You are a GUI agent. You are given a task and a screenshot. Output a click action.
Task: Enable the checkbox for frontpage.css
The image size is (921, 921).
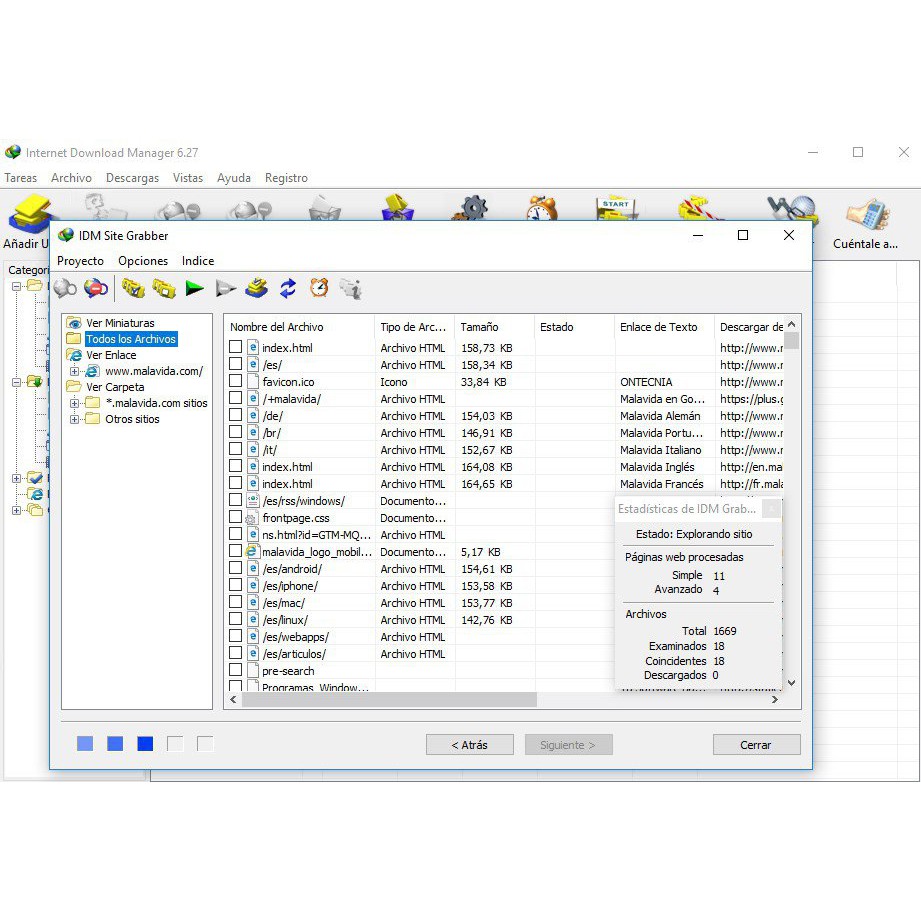pos(236,517)
